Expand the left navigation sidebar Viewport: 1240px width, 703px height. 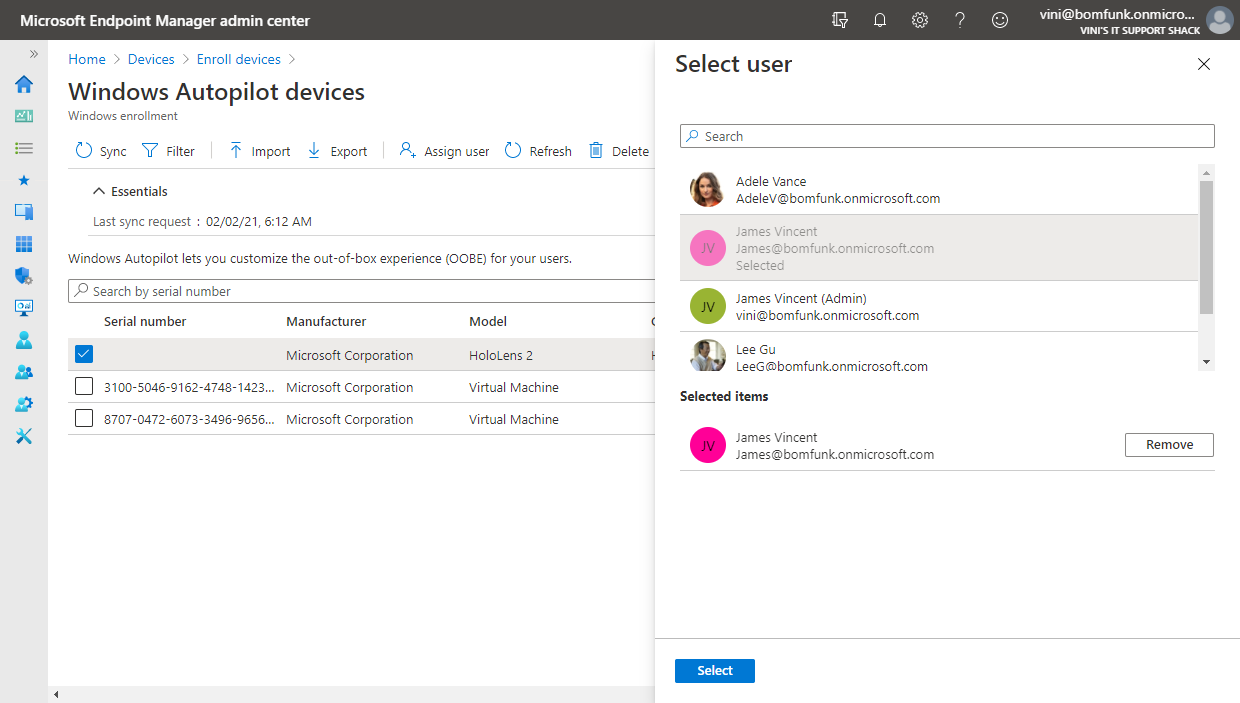[x=33, y=54]
